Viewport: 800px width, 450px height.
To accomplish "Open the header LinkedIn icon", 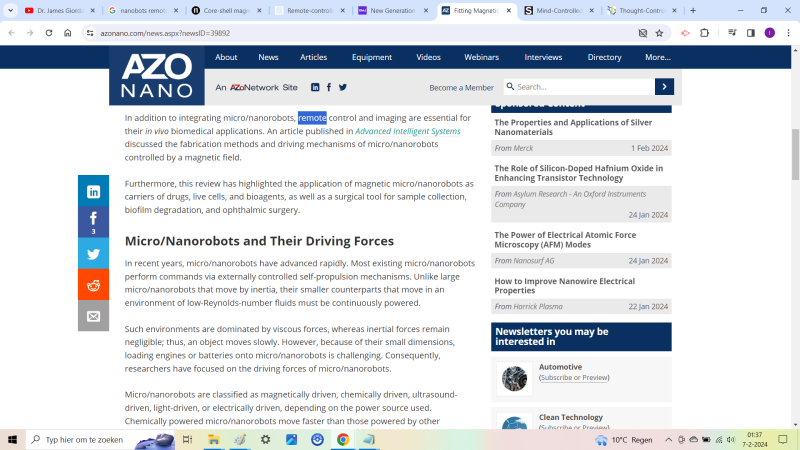I will (315, 87).
